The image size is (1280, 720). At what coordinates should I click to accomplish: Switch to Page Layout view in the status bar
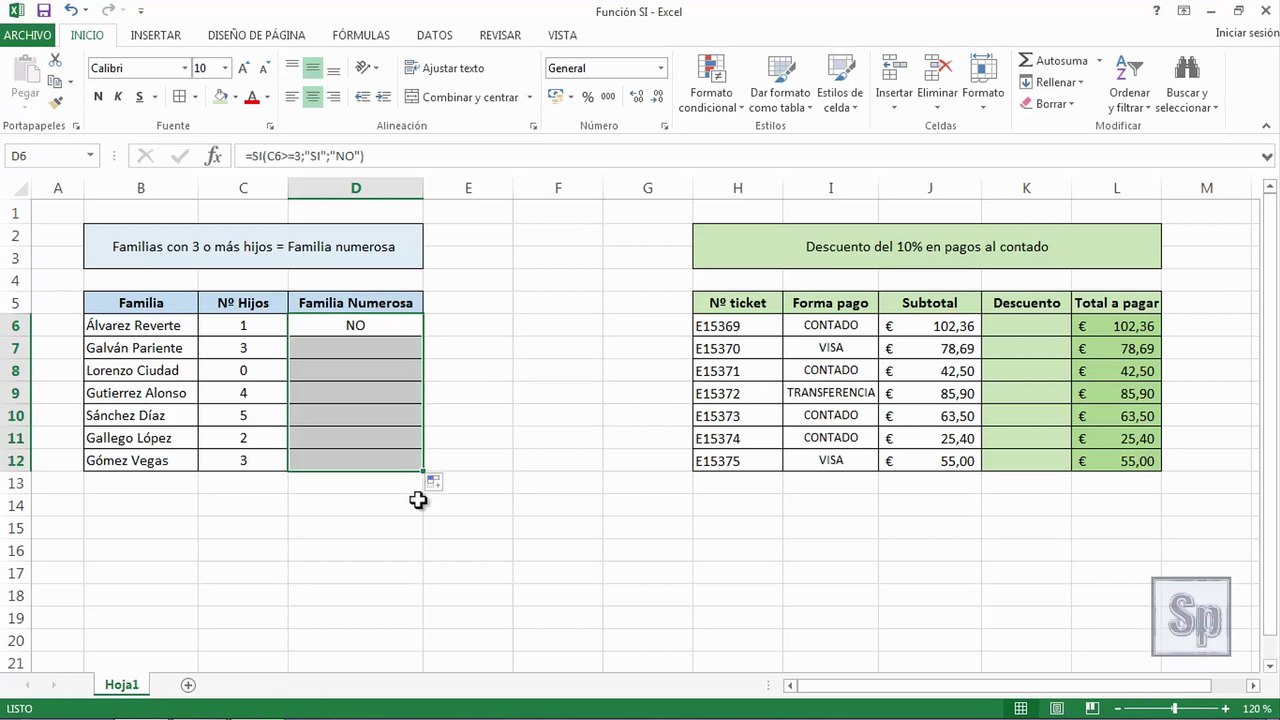click(x=1057, y=709)
